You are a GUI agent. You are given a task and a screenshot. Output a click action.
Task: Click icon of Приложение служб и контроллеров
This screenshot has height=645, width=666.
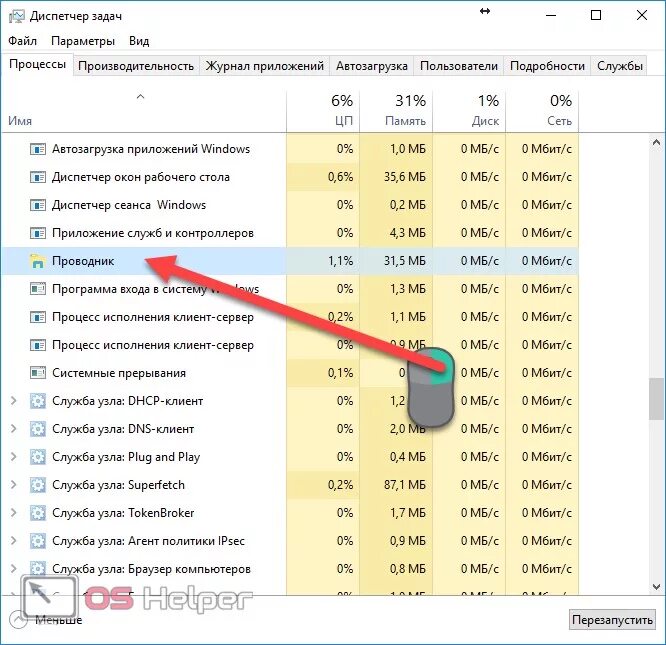pos(38,233)
